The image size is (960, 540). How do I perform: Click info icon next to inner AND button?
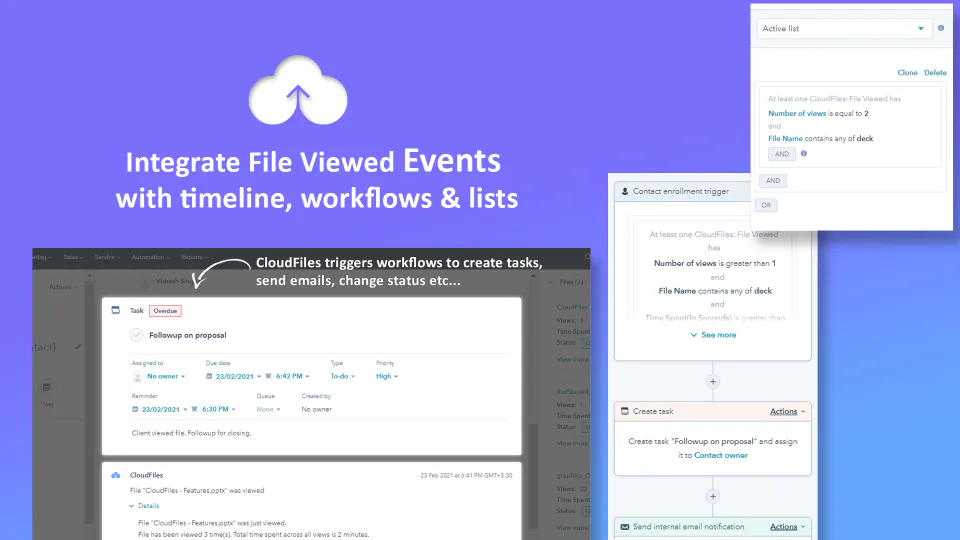(804, 154)
